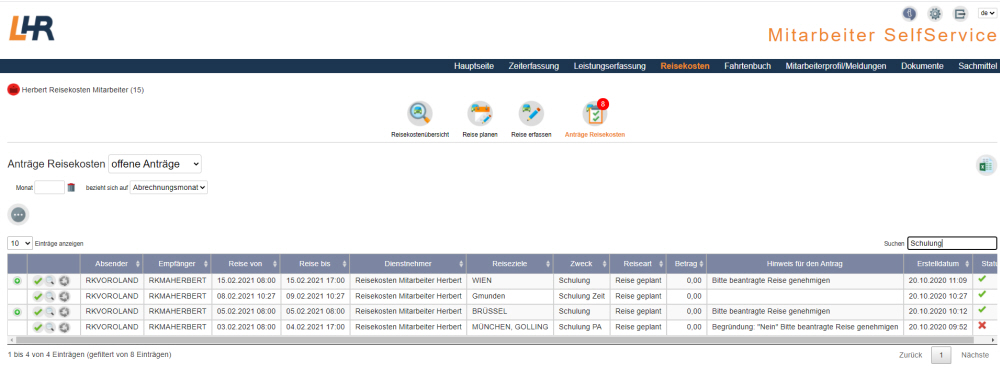Click the Schulung PA cell
This screenshot has width=1000, height=368.
point(581,327)
